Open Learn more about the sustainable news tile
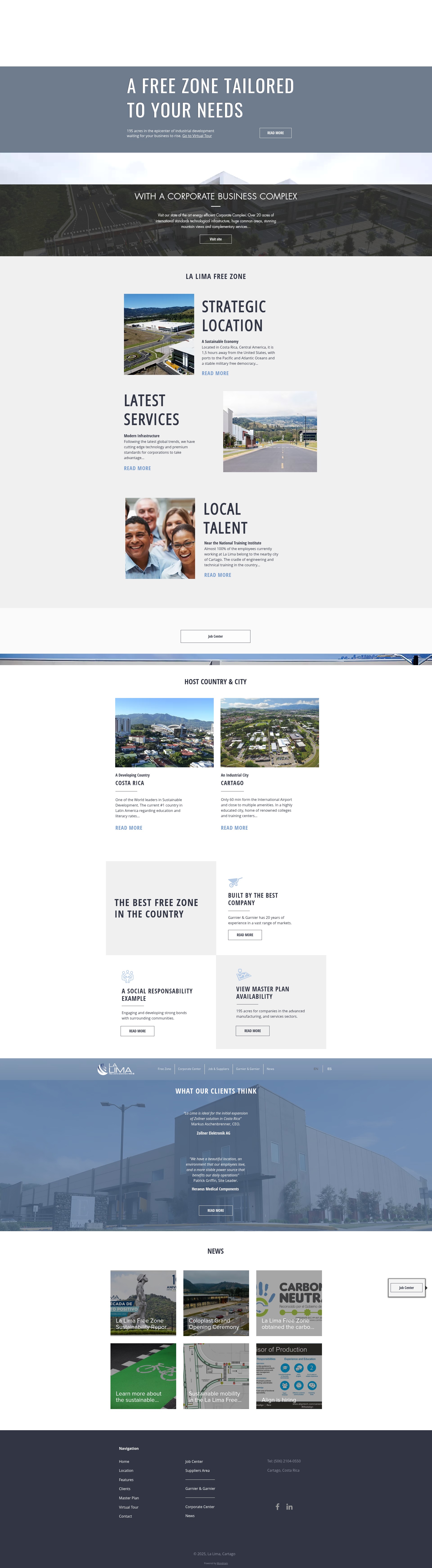 [x=143, y=1376]
